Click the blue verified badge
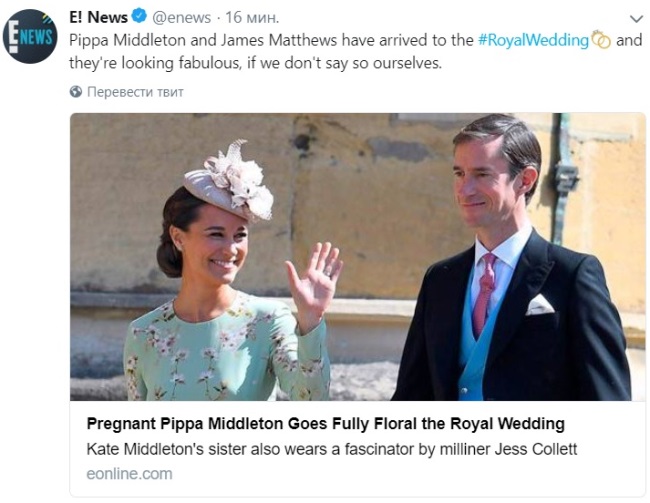650x503 pixels. point(139,17)
